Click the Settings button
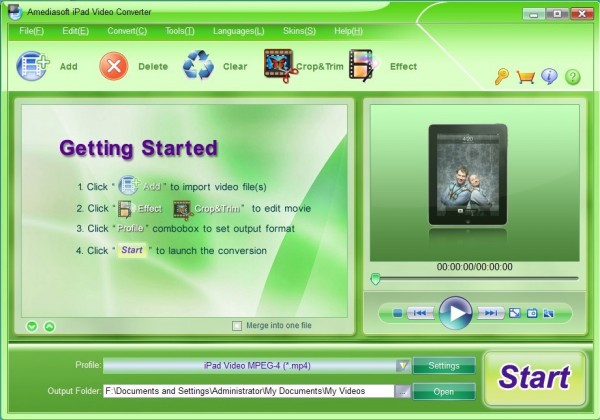The height and width of the screenshot is (420, 600). click(444, 366)
